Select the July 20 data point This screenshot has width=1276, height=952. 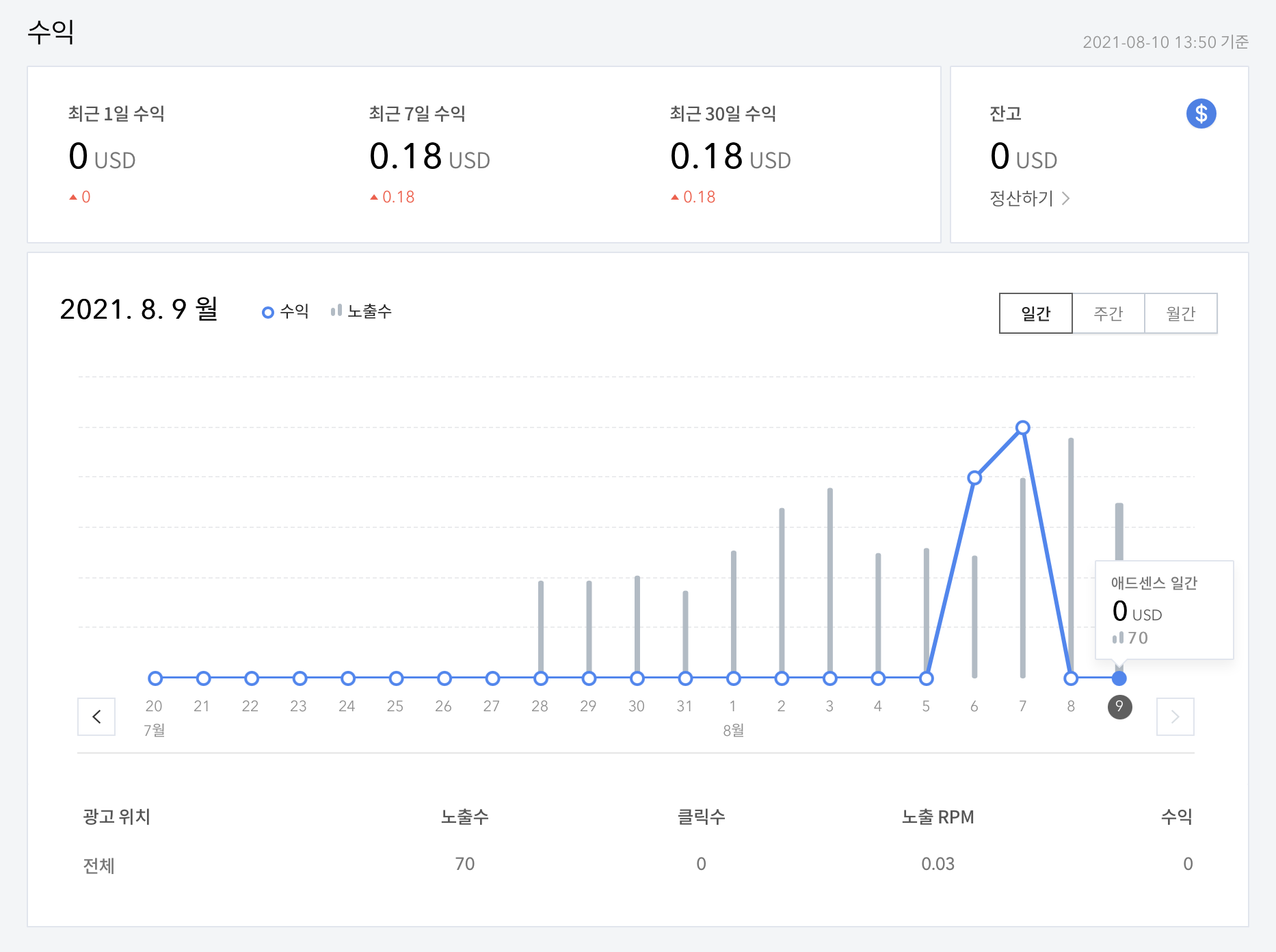pos(155,678)
